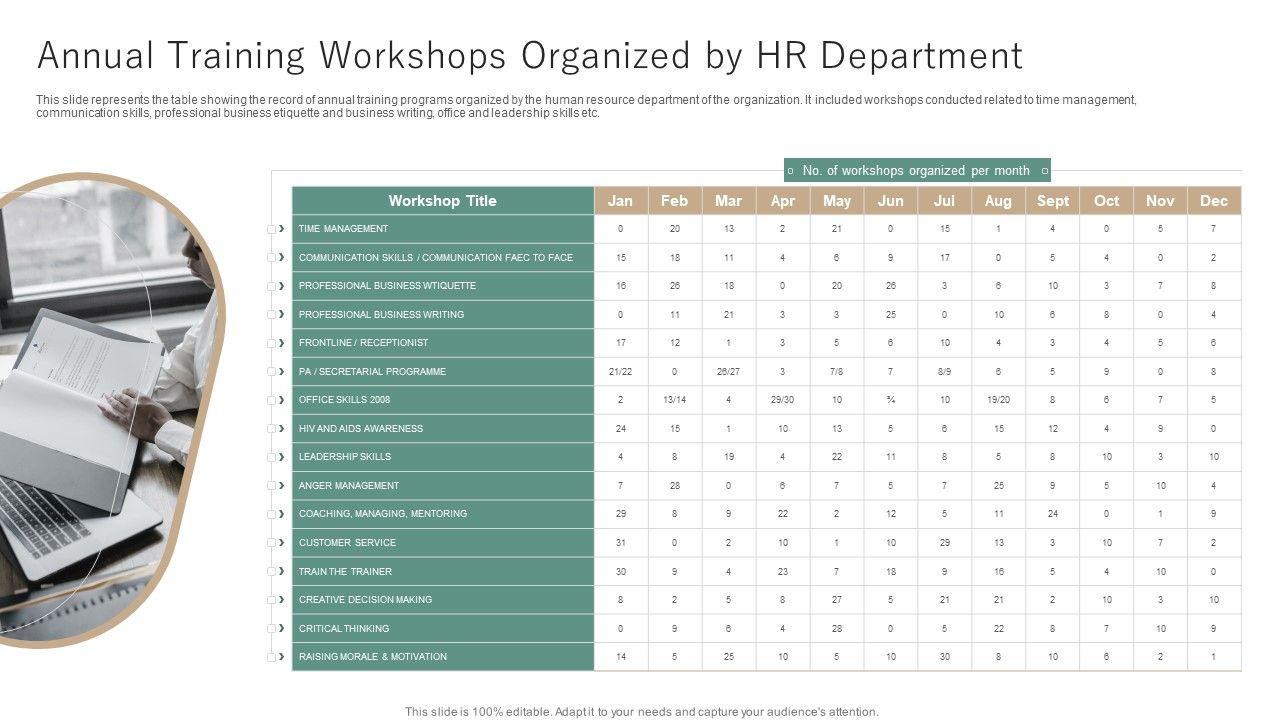This screenshot has width=1280, height=720.
Task: Click the chevron arrow beside Critical Thinking
Action: point(282,629)
